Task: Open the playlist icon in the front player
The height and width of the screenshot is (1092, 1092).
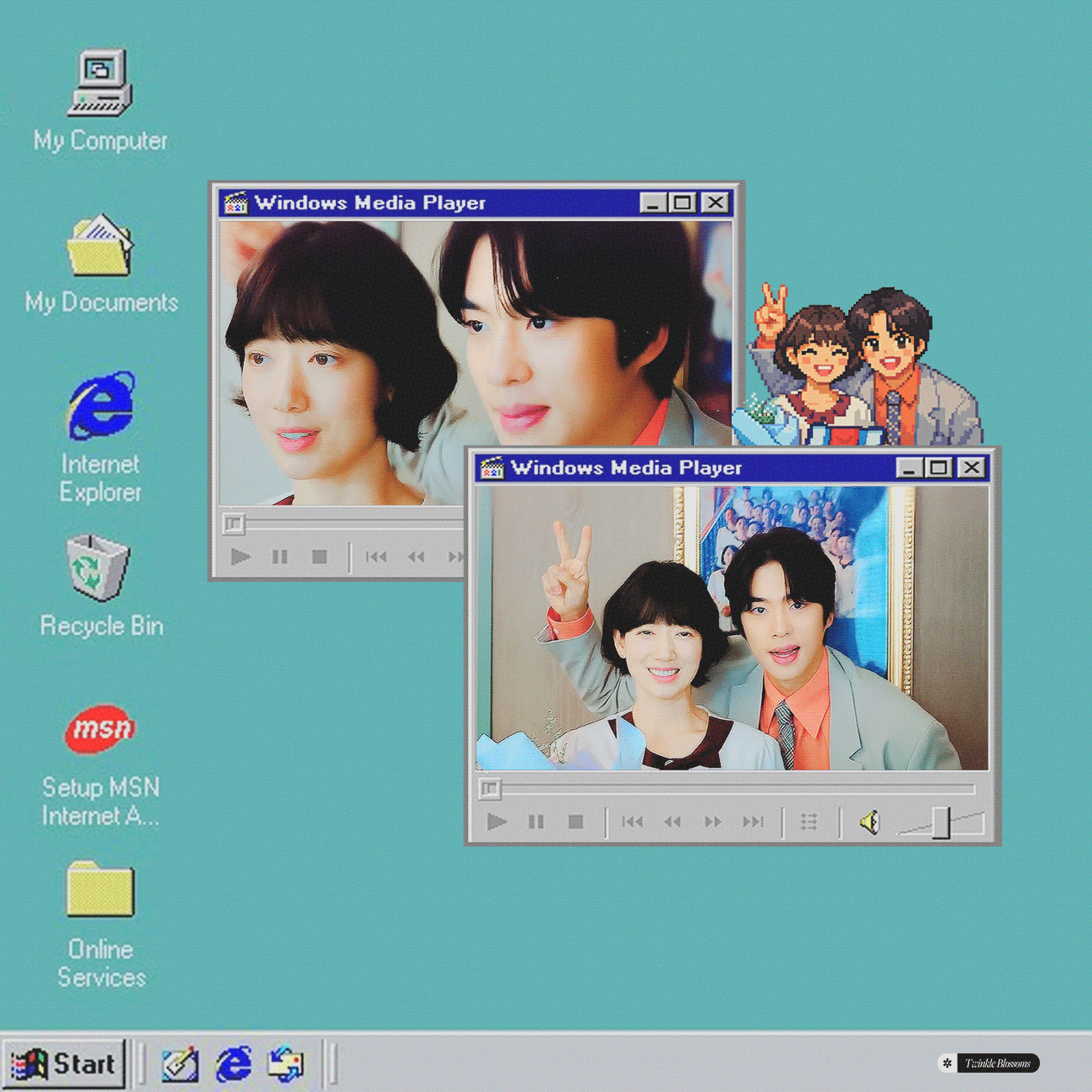Action: pos(809,822)
